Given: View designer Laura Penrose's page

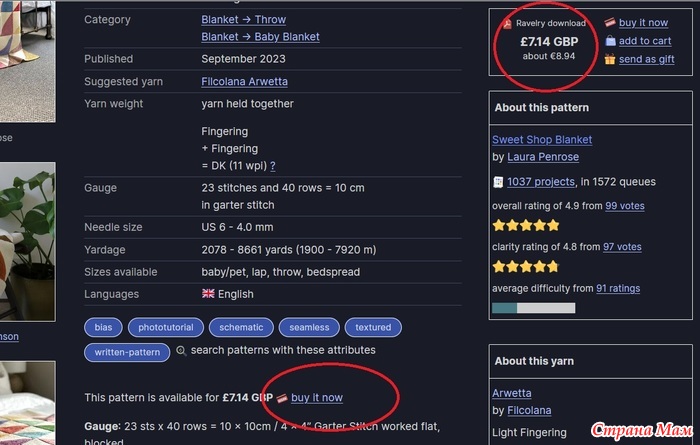Looking at the screenshot, I should [x=543, y=157].
